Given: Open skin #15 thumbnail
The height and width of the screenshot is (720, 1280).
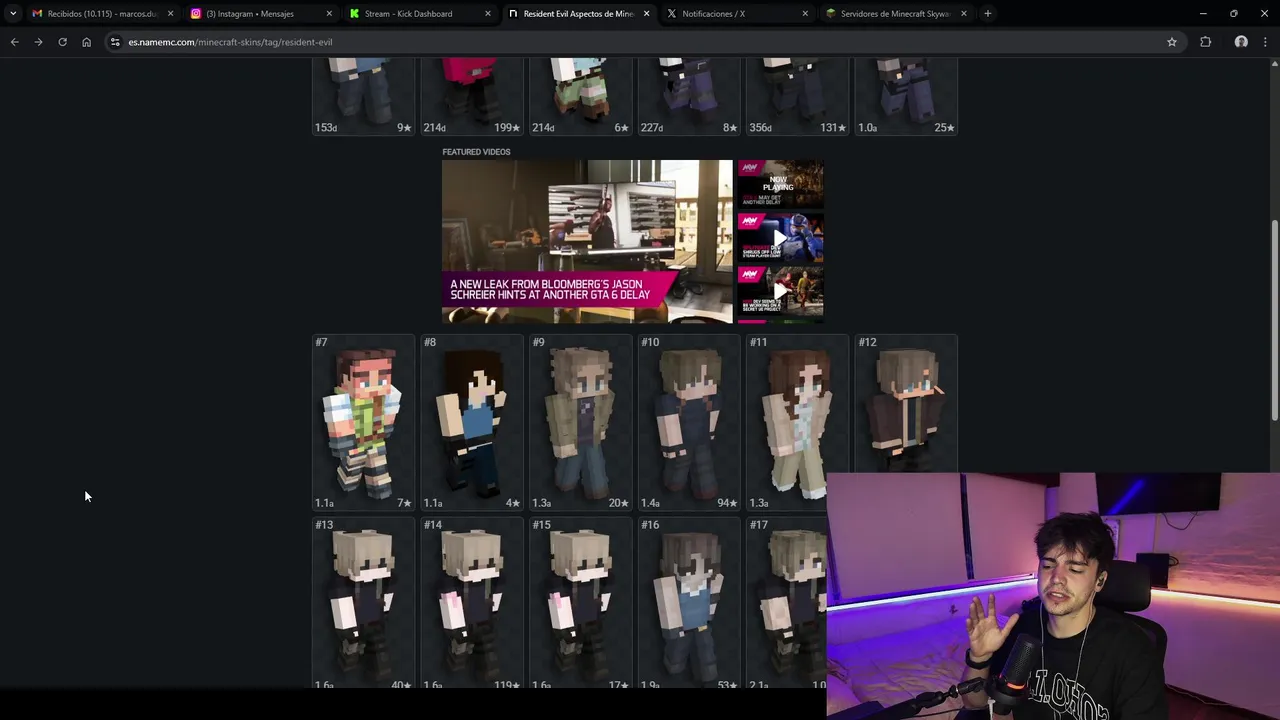Looking at the screenshot, I should [581, 603].
